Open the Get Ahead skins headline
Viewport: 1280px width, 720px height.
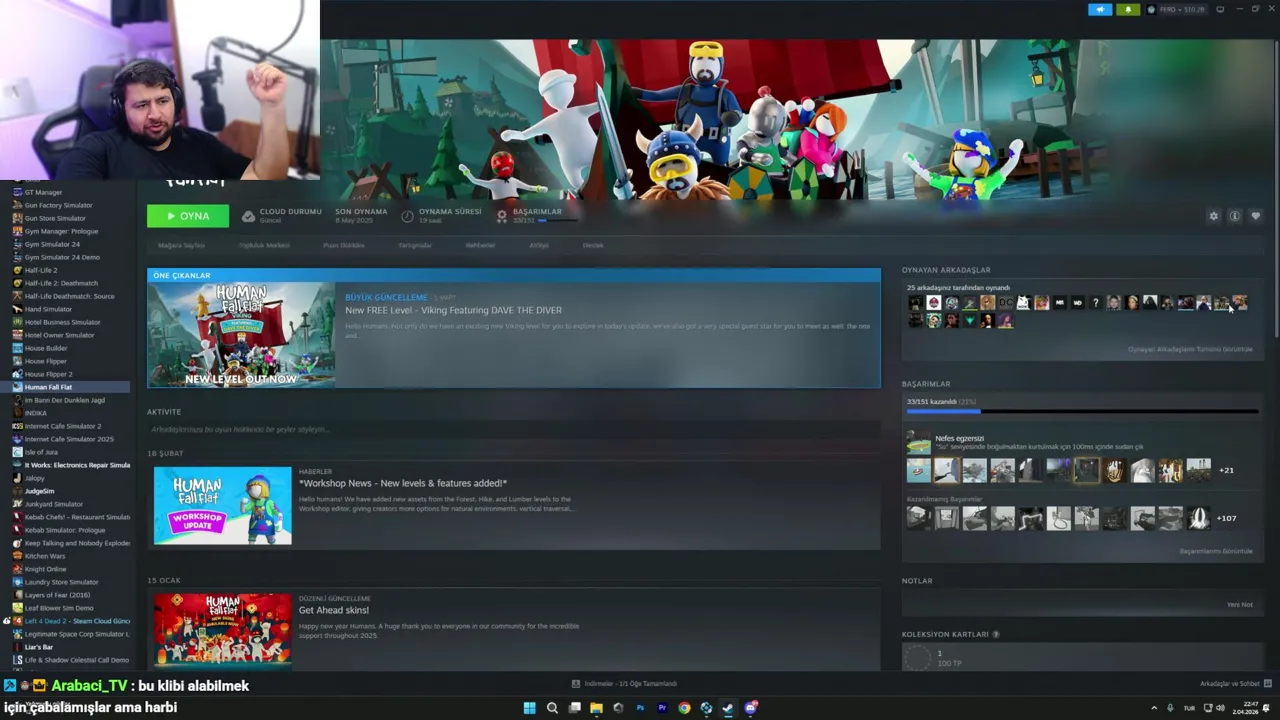pos(334,610)
